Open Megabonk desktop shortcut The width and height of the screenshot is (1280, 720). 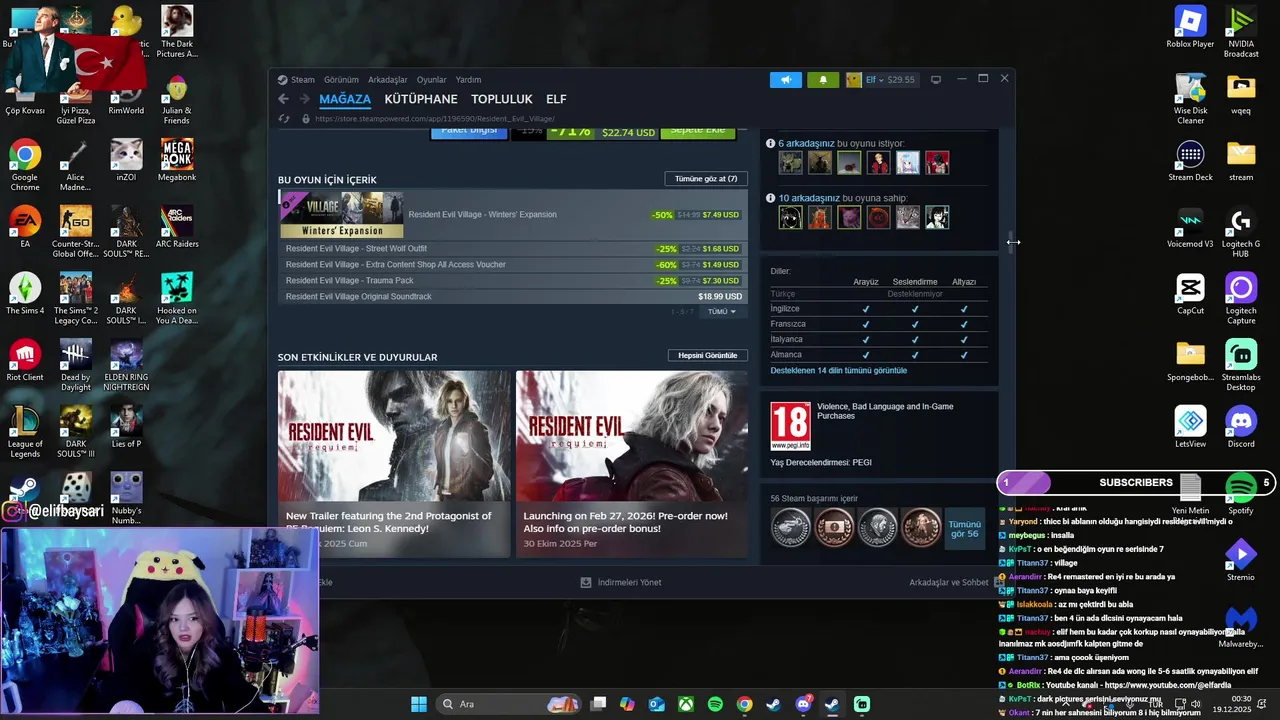point(177,161)
